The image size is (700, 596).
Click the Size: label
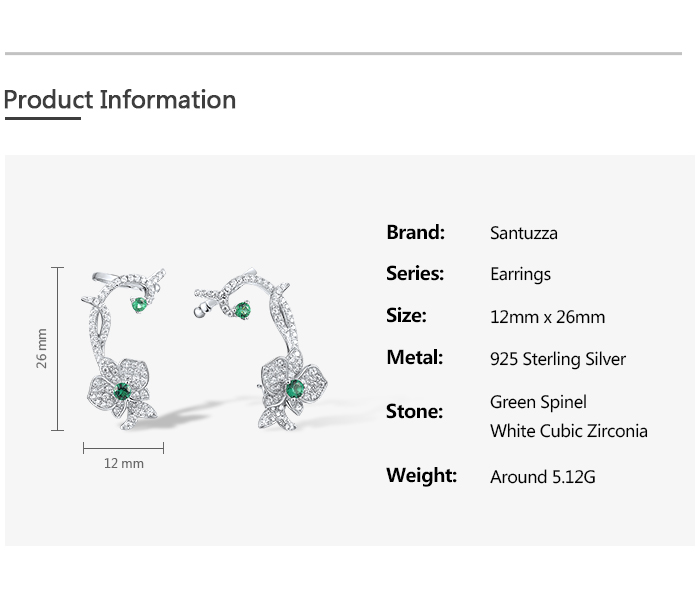point(406,315)
